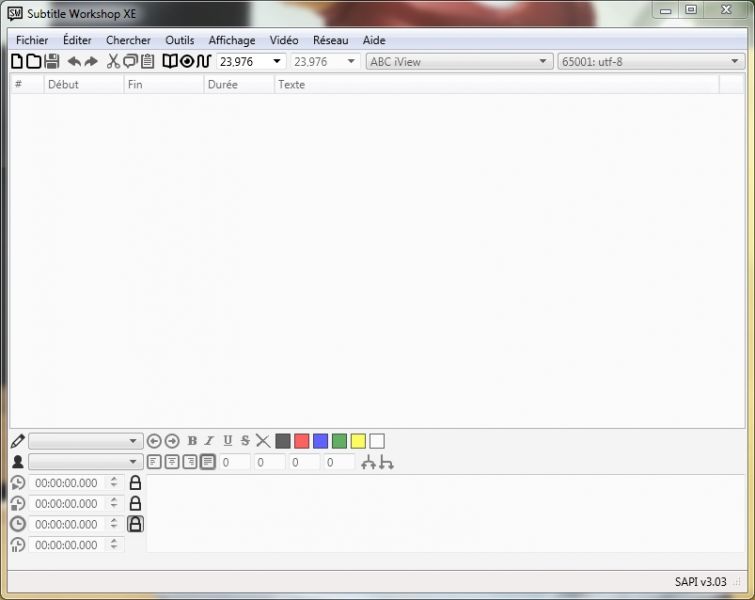
Task: Set left text alignment
Action: pos(154,462)
